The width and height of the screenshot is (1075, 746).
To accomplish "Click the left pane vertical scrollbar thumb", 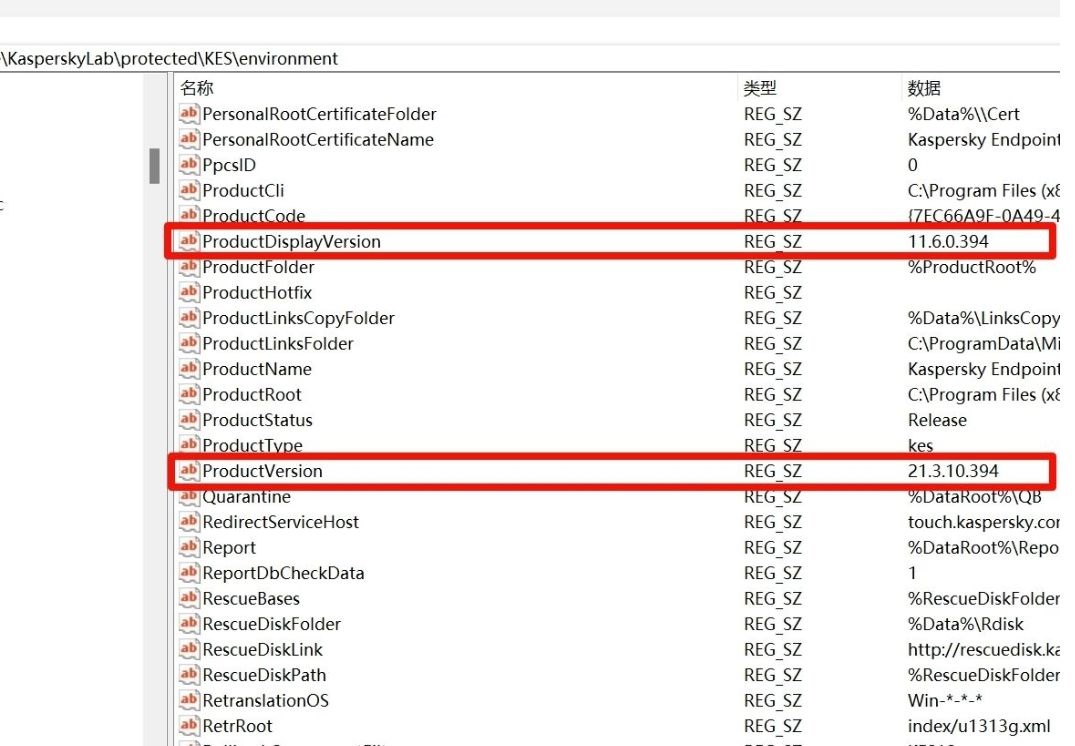I will point(154,166).
